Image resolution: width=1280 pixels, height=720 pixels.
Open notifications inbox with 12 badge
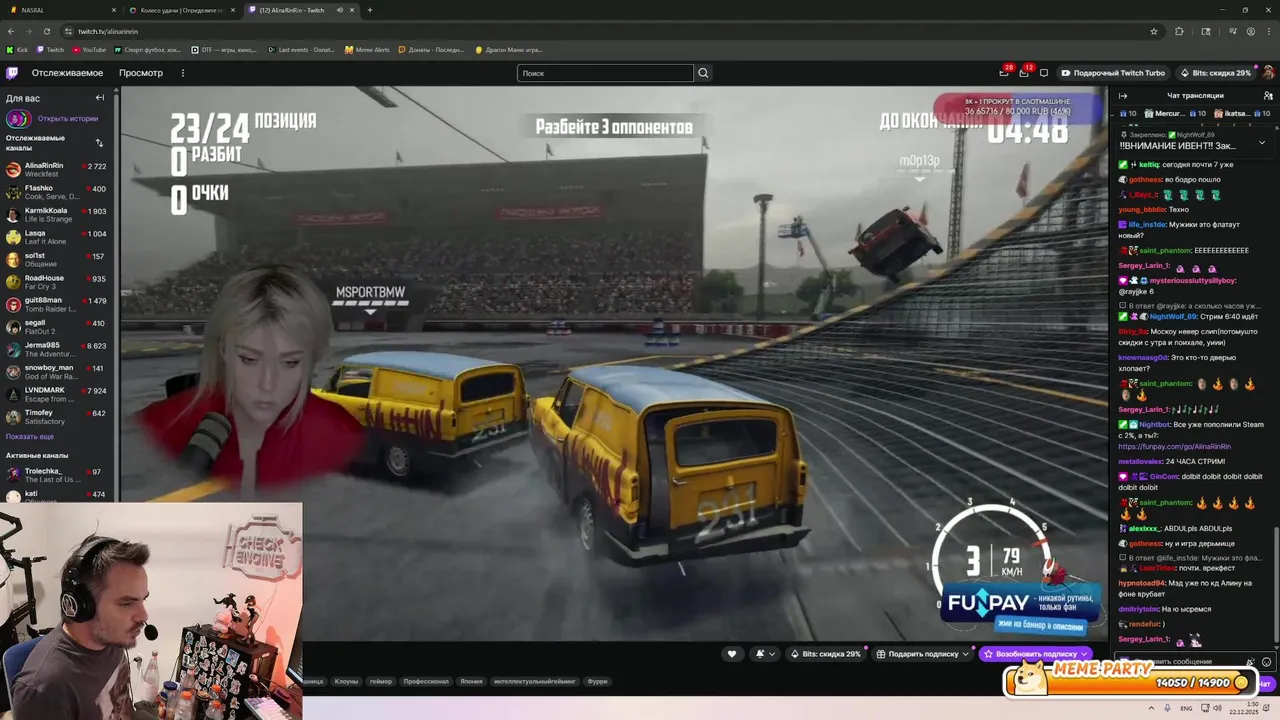point(1024,72)
